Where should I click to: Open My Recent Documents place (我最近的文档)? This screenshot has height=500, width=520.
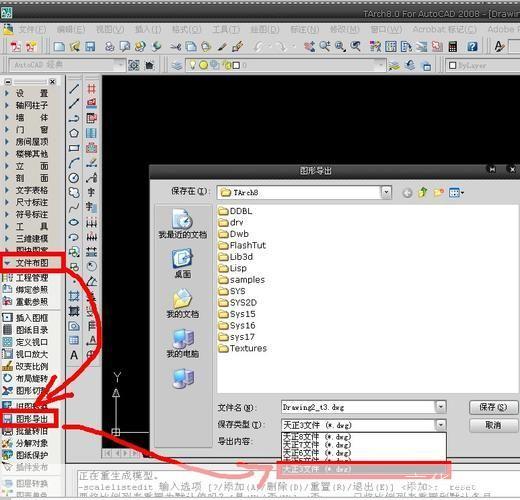tap(183, 224)
